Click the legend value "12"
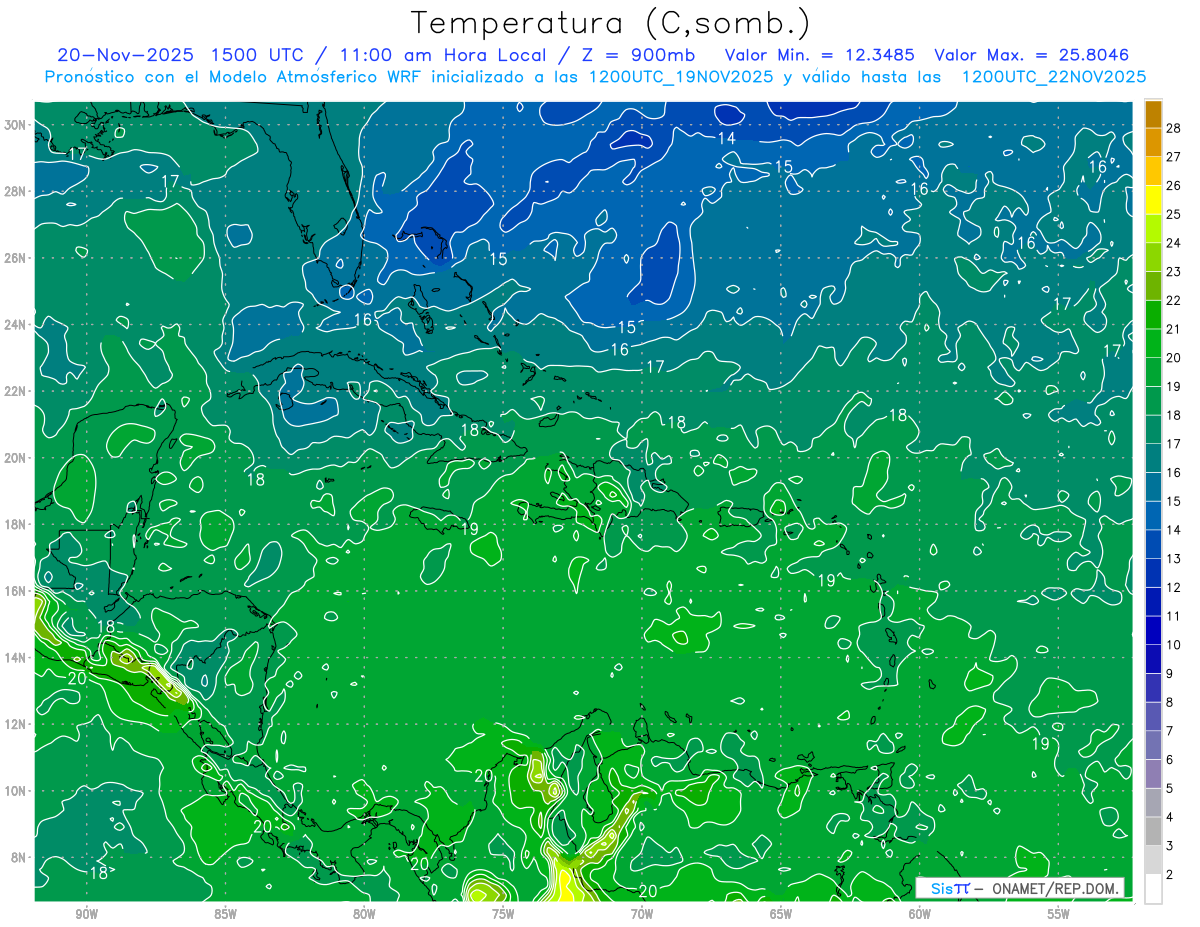The width and height of the screenshot is (1200, 927). 1173,587
